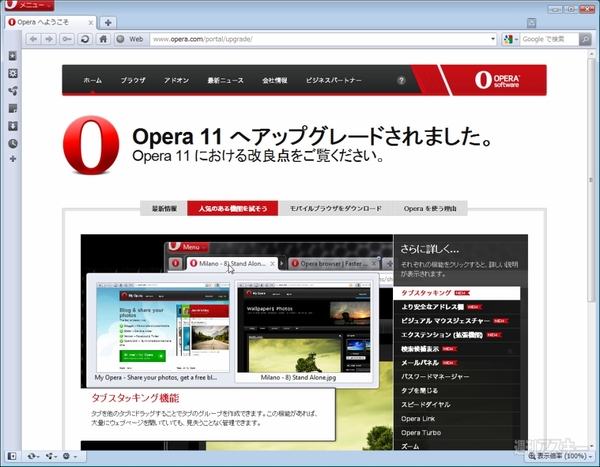Open the History clock panel in the sidebar
The image size is (600, 467).
13,144
